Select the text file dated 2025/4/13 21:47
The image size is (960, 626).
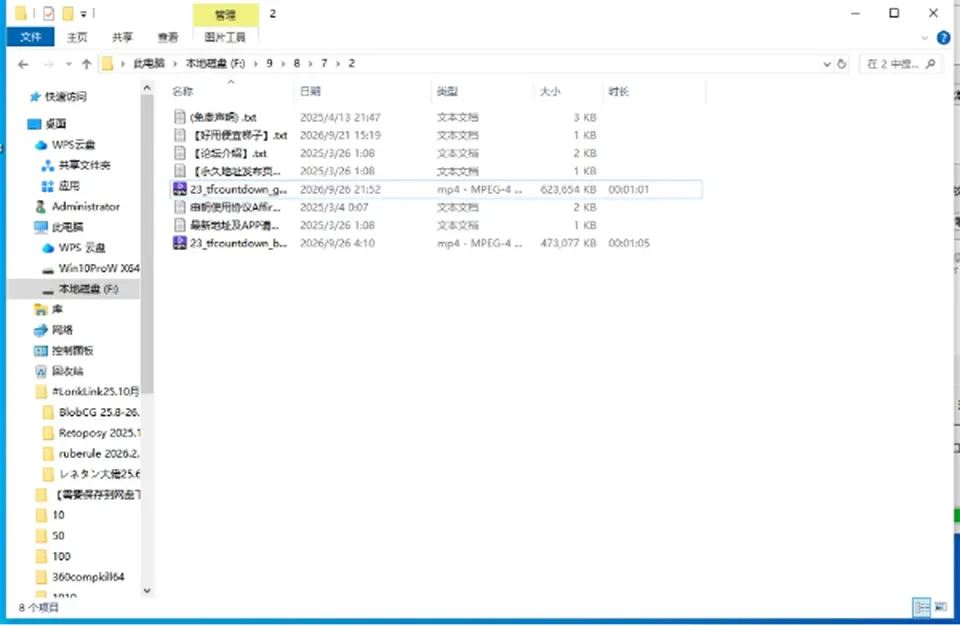pos(437,117)
